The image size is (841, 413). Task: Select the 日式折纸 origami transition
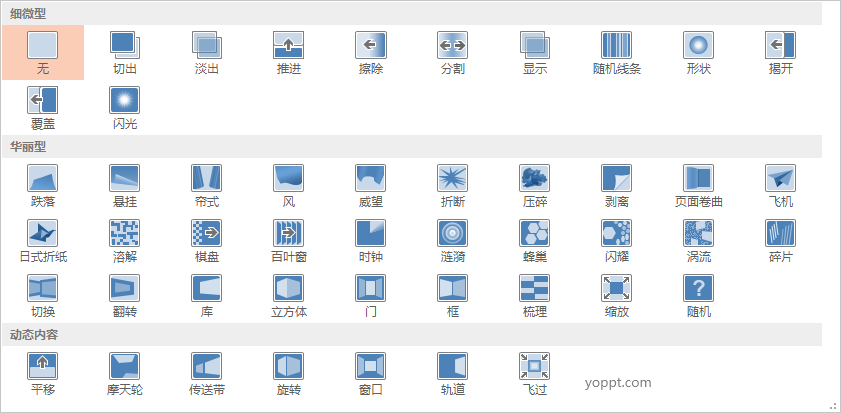pyautogui.click(x=43, y=240)
